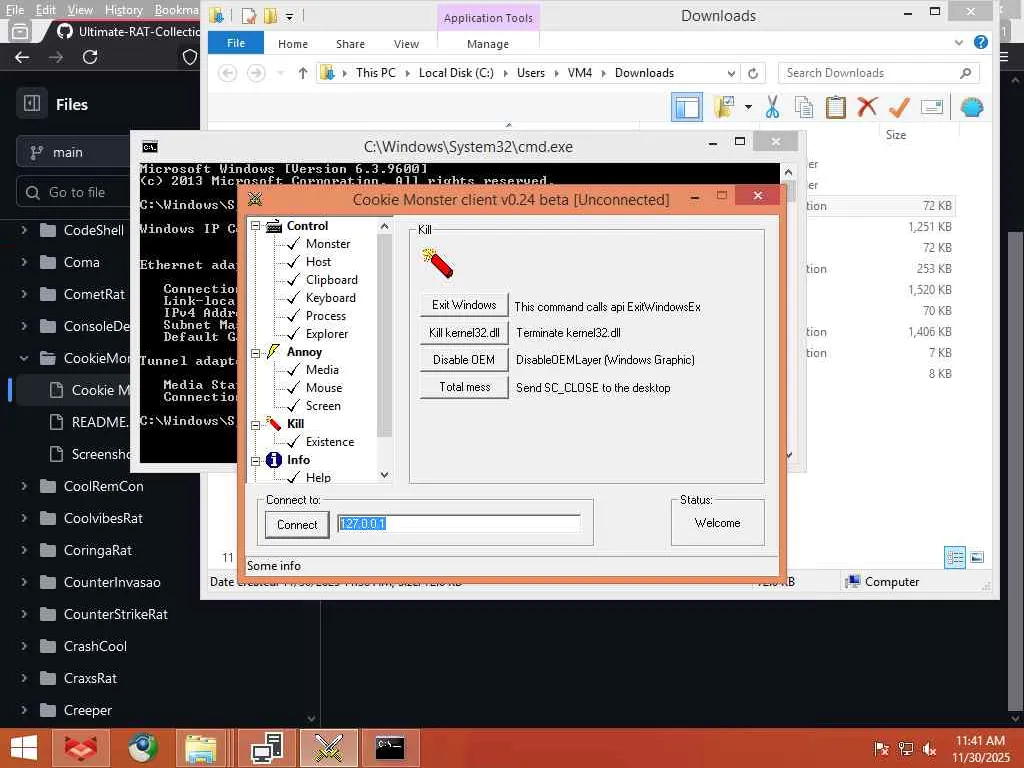
Task: Collapse the Control tree node
Action: pyautogui.click(x=255, y=226)
